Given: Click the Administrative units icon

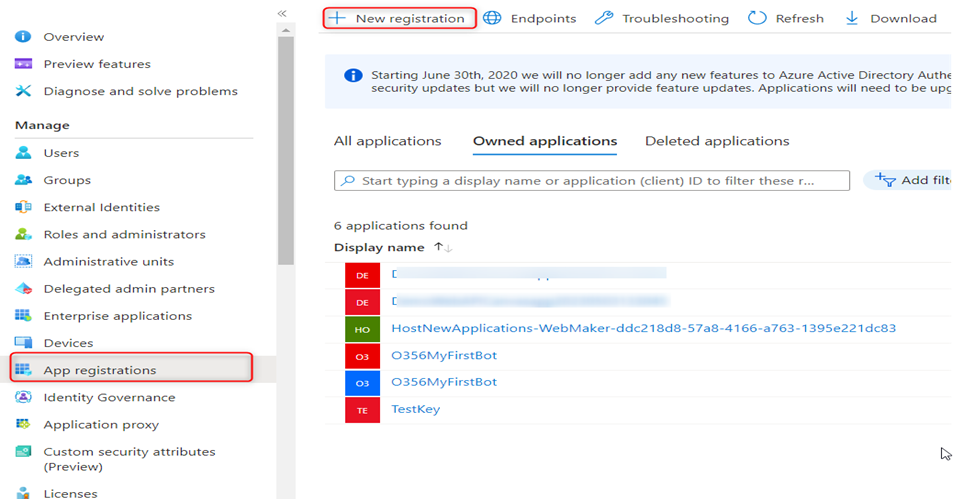Looking at the screenshot, I should (x=23, y=261).
